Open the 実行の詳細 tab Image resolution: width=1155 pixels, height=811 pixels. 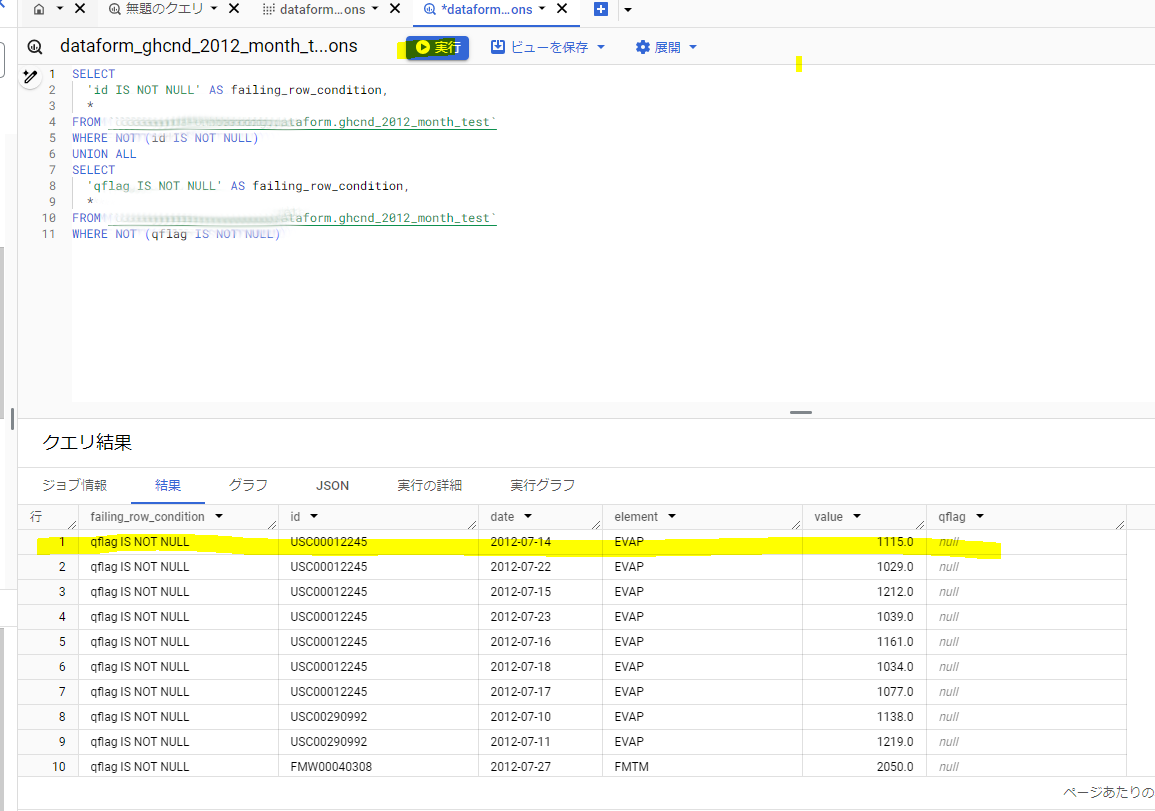click(x=429, y=485)
